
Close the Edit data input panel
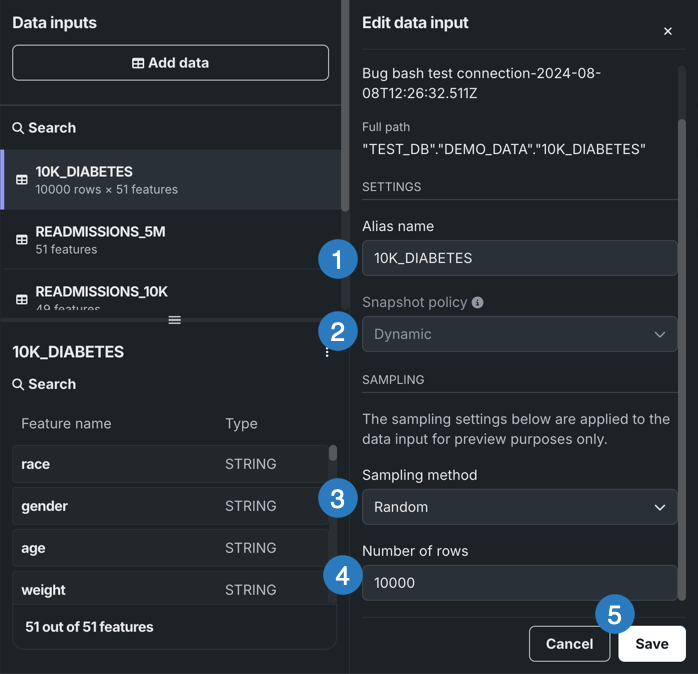pos(668,31)
